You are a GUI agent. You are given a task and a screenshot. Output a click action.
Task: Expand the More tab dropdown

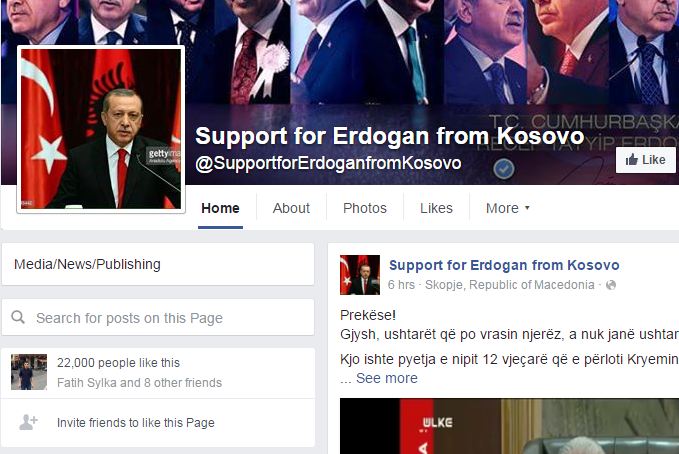(x=508, y=208)
